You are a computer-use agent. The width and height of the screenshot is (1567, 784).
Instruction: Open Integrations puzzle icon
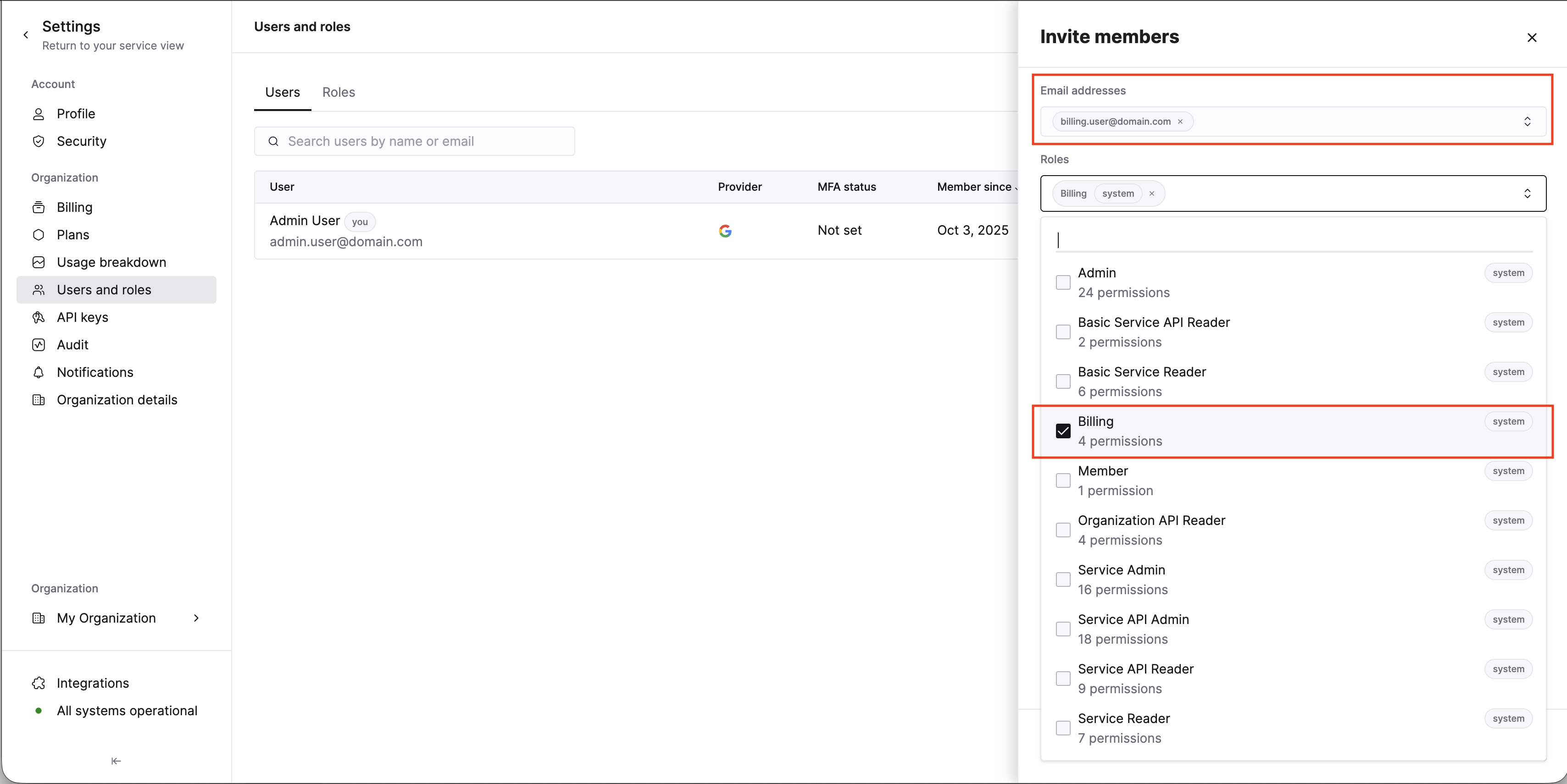point(39,683)
